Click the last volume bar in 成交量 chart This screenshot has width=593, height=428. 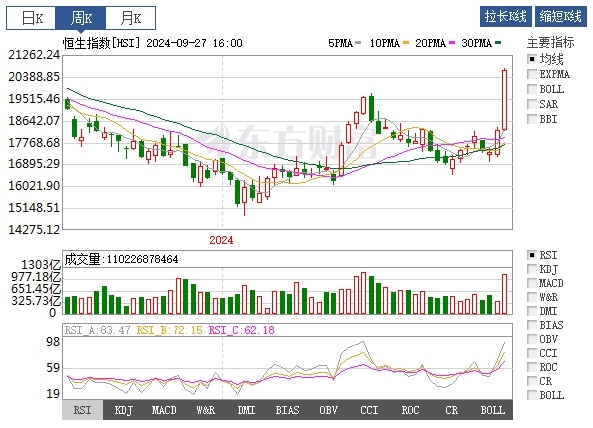pos(505,294)
